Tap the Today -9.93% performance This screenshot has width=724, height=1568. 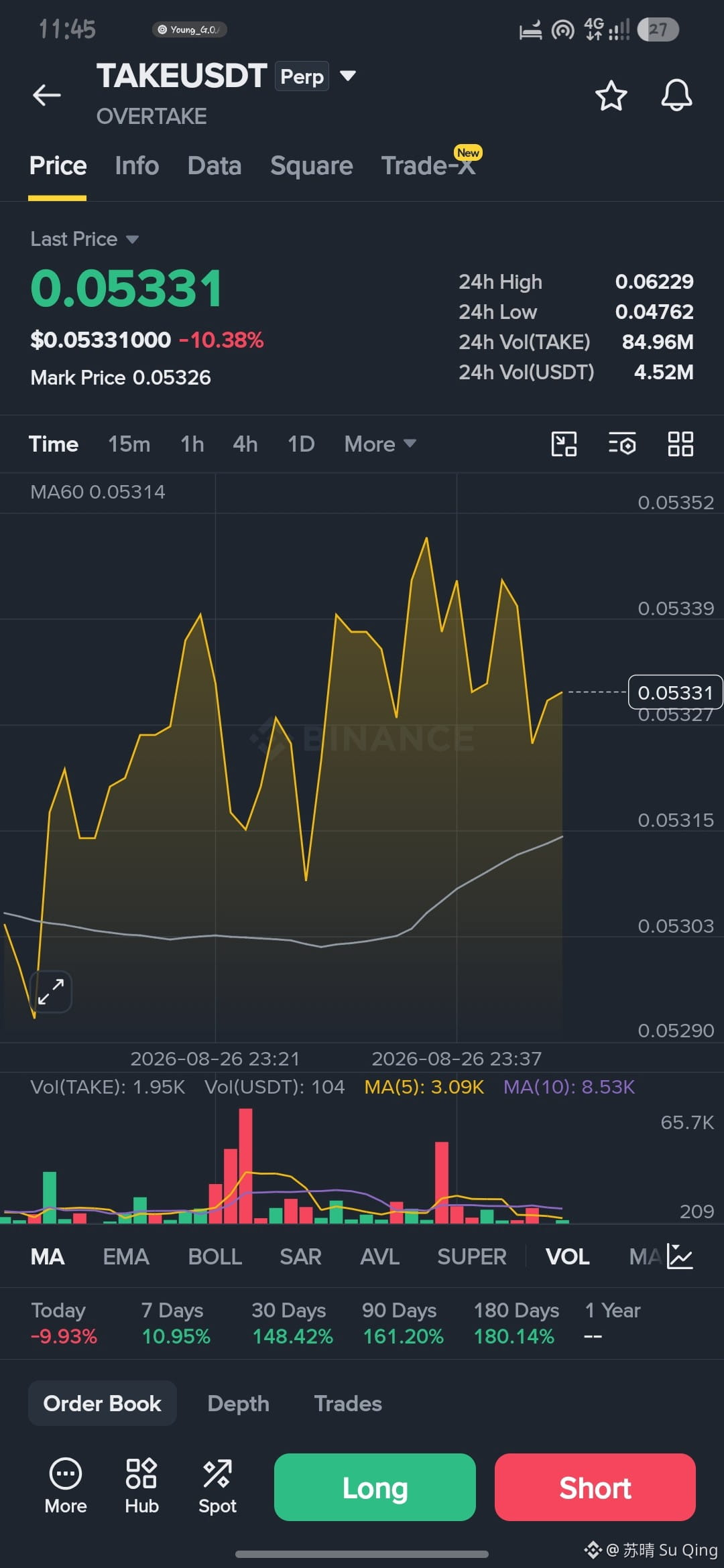tap(64, 1323)
